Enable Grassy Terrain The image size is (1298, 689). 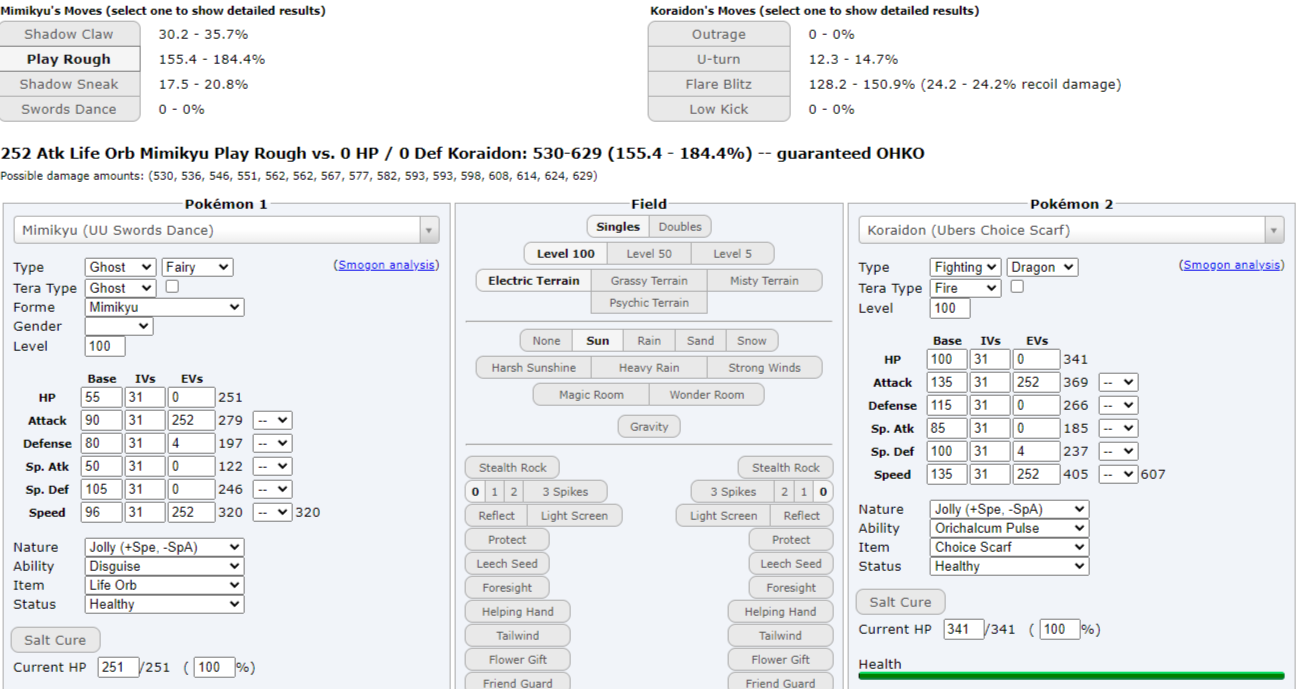649,281
